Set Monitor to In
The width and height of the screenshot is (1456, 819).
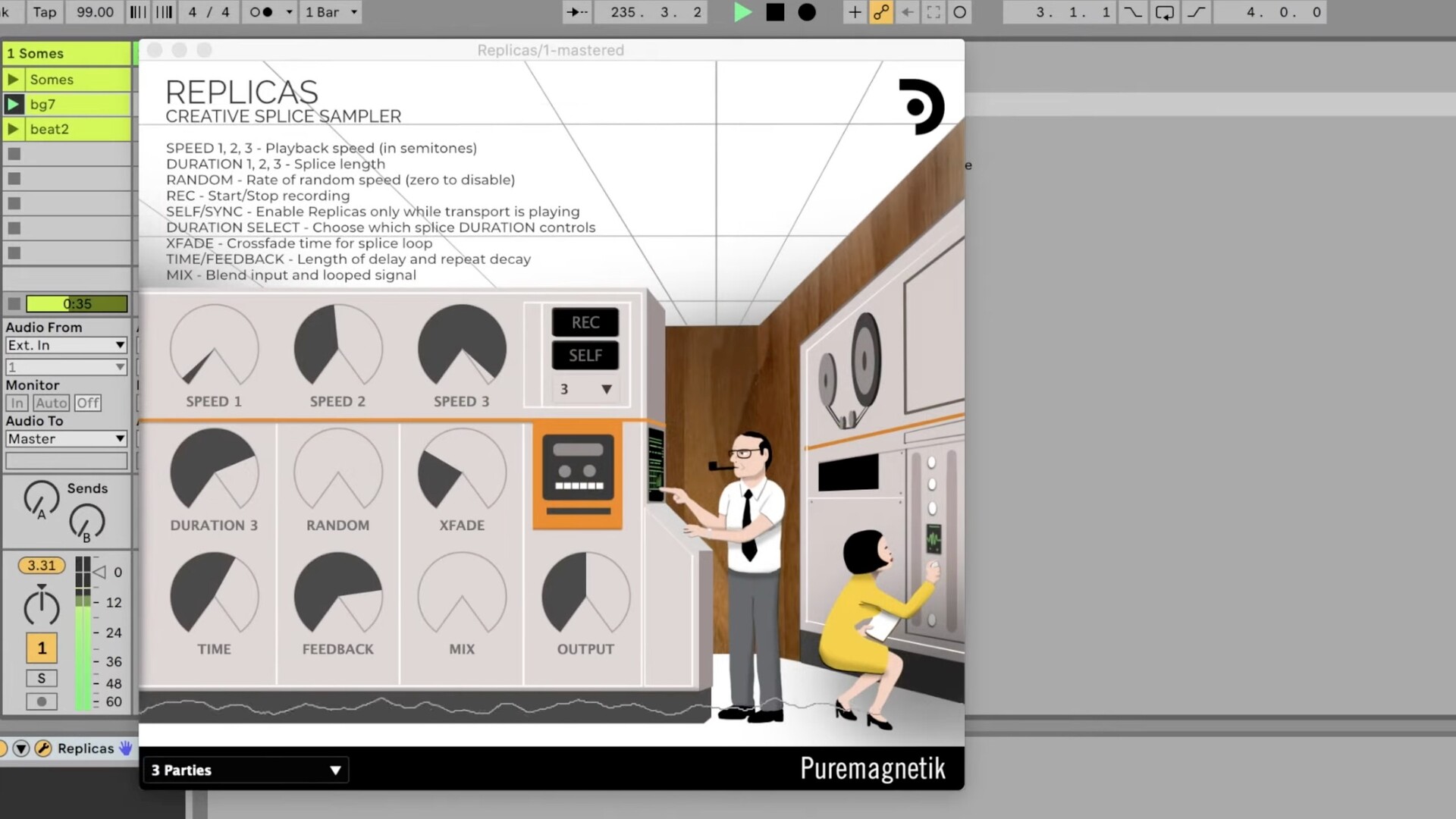click(17, 403)
